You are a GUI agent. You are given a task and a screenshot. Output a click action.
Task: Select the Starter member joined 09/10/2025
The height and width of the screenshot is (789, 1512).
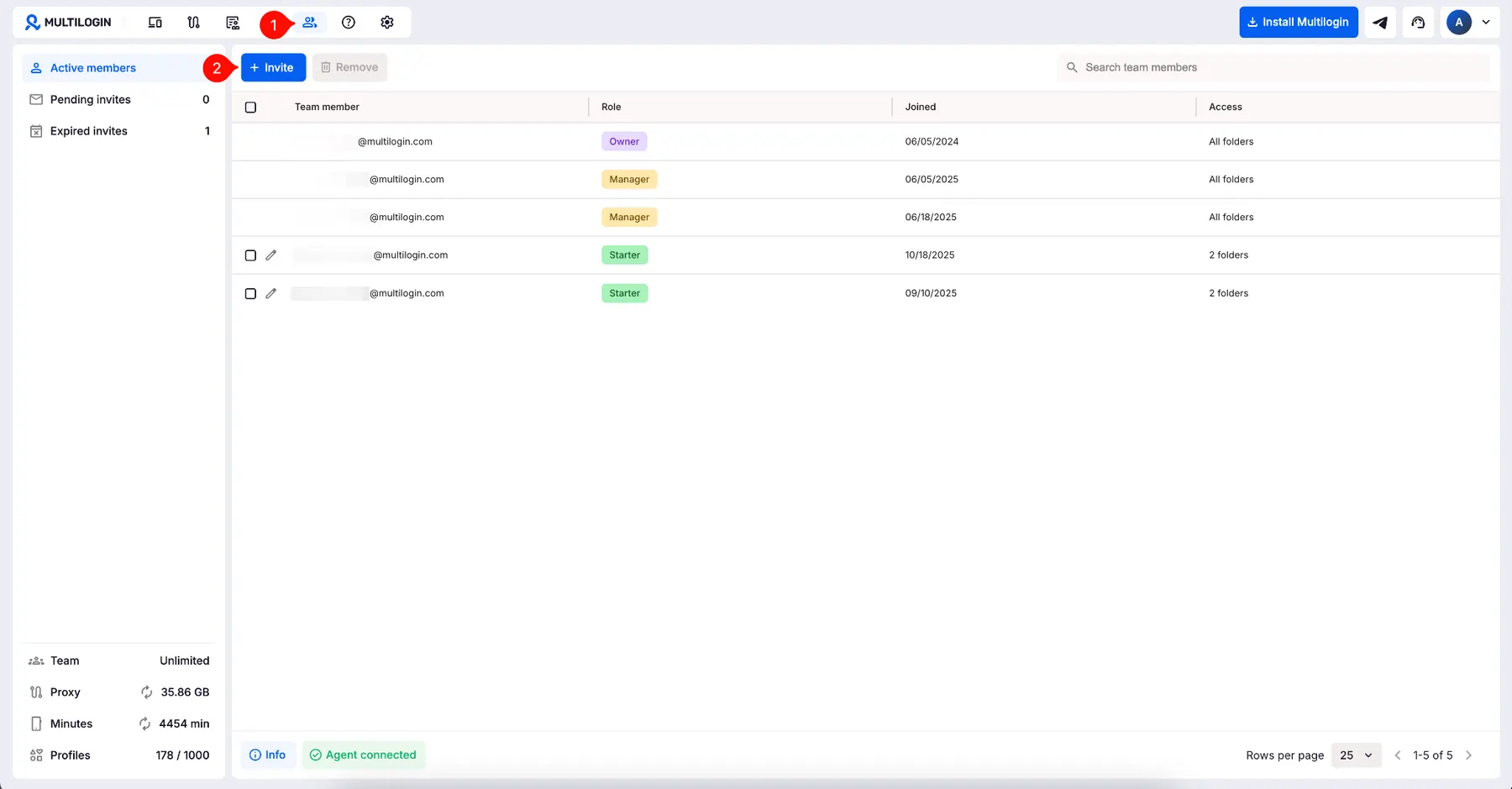250,294
